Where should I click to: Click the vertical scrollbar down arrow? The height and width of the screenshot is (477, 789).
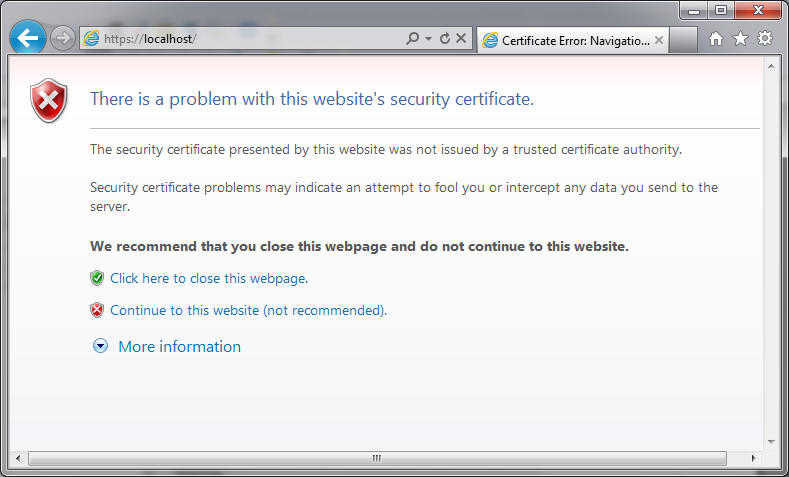click(771, 442)
